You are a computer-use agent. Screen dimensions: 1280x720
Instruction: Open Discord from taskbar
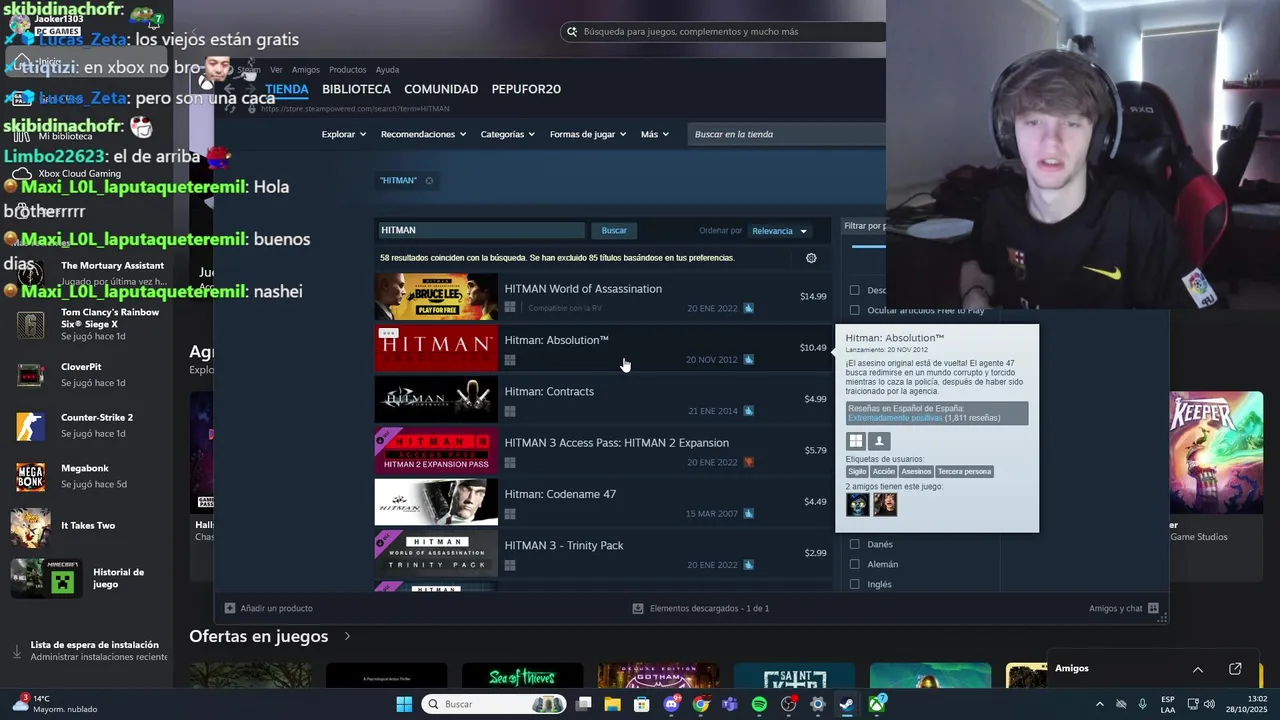tap(672, 704)
